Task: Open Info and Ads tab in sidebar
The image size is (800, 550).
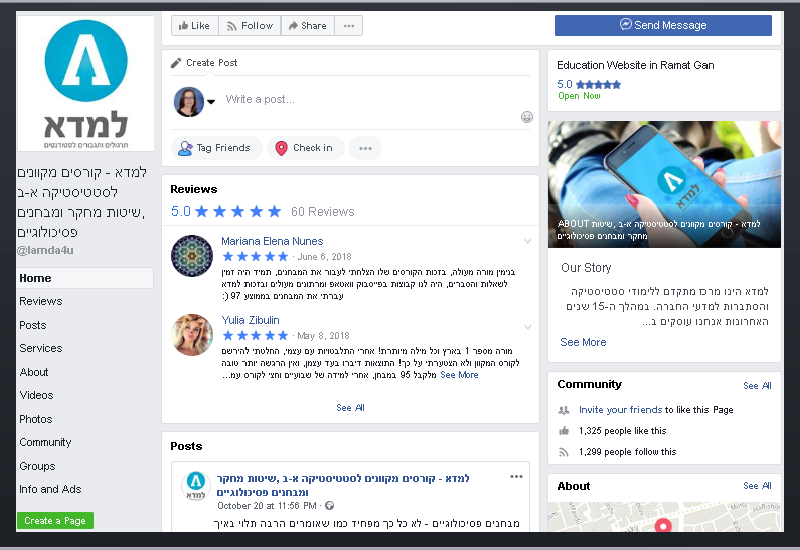Action: tap(50, 489)
